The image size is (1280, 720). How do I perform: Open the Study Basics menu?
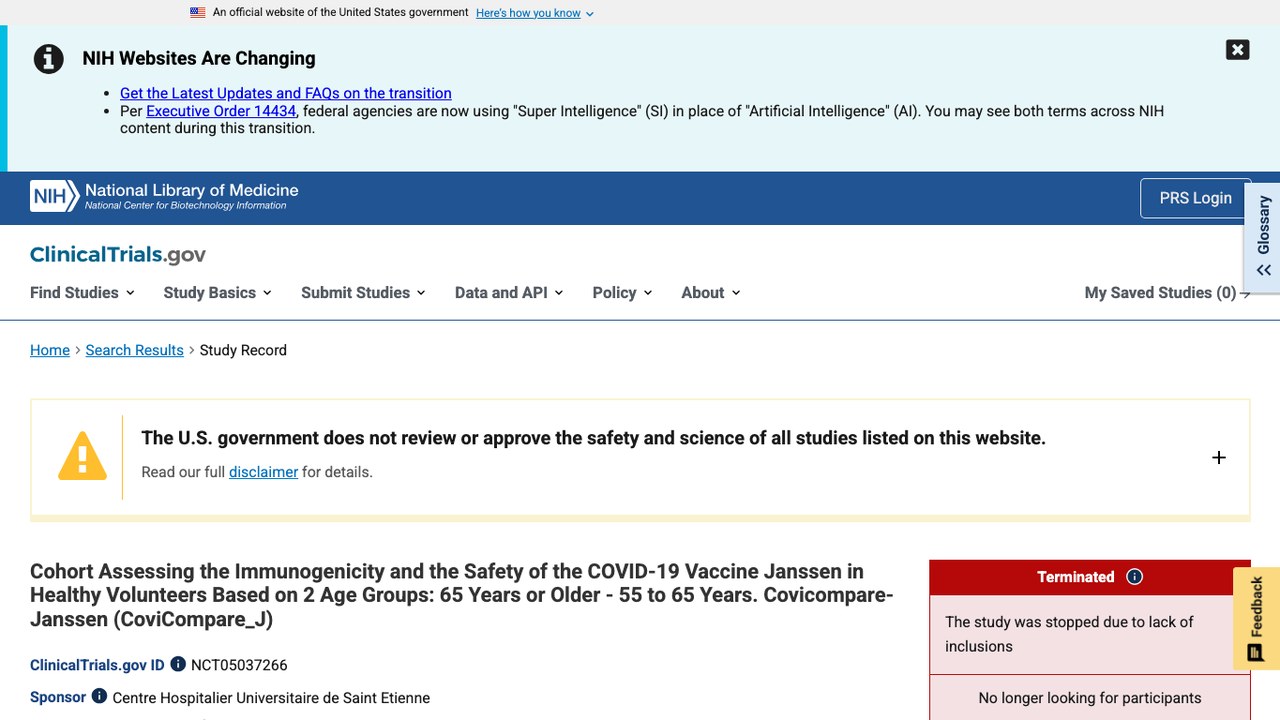point(217,292)
